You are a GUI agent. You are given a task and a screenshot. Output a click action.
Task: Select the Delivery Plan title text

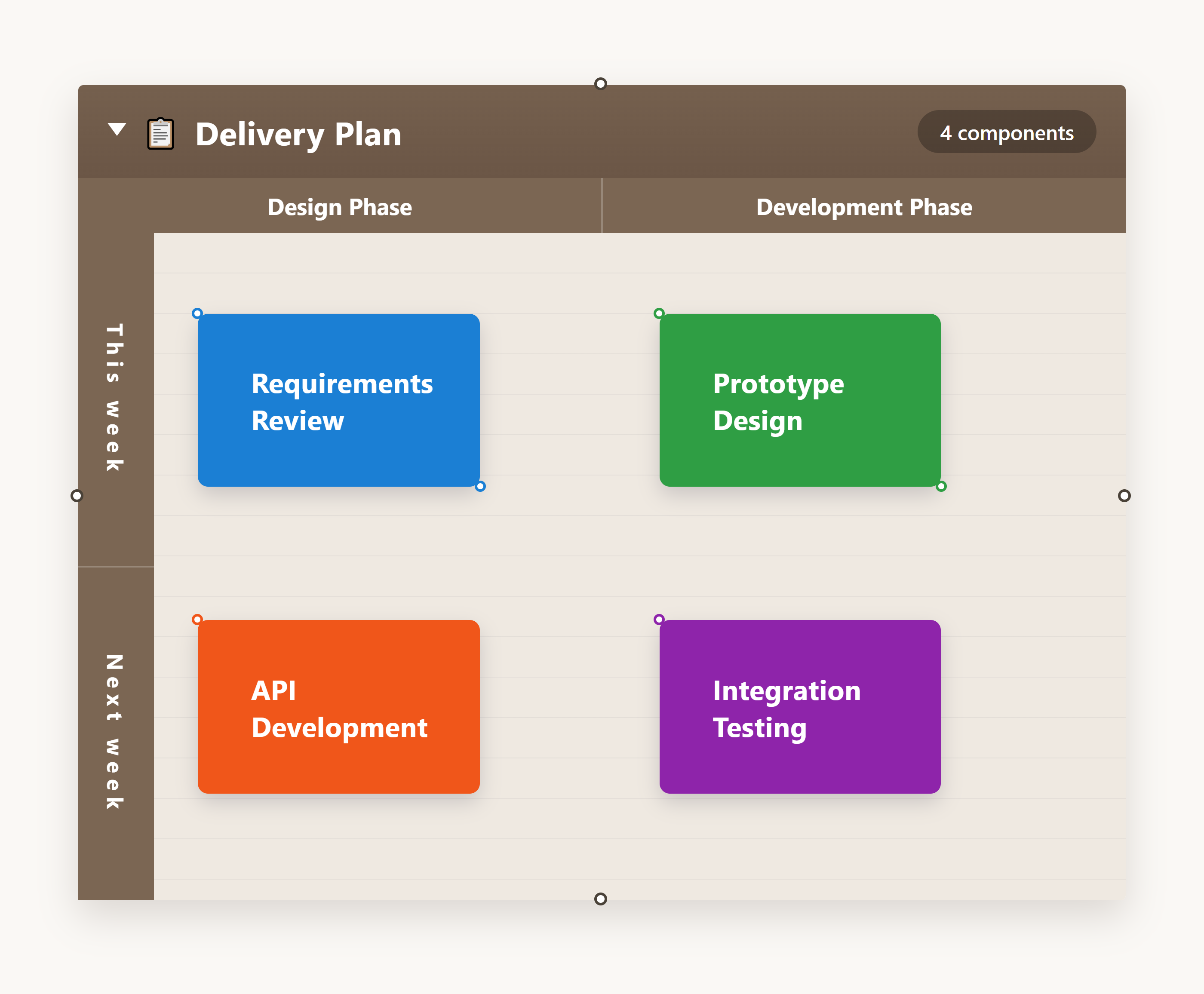[x=298, y=135]
